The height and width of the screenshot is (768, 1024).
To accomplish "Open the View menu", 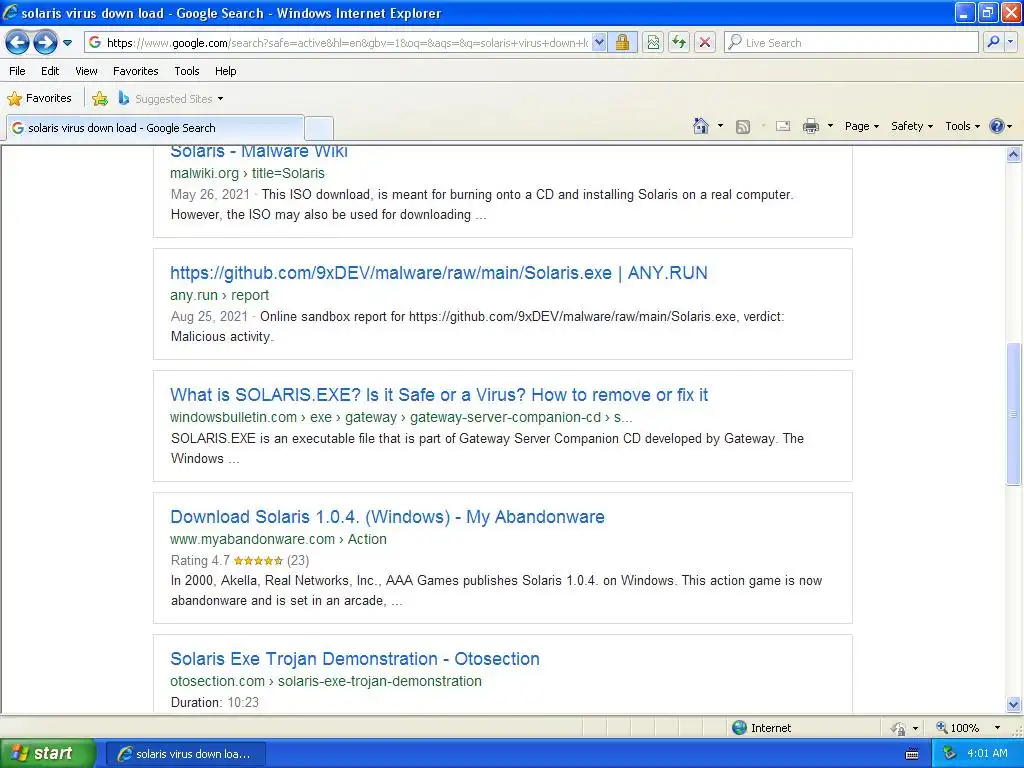I will [86, 71].
